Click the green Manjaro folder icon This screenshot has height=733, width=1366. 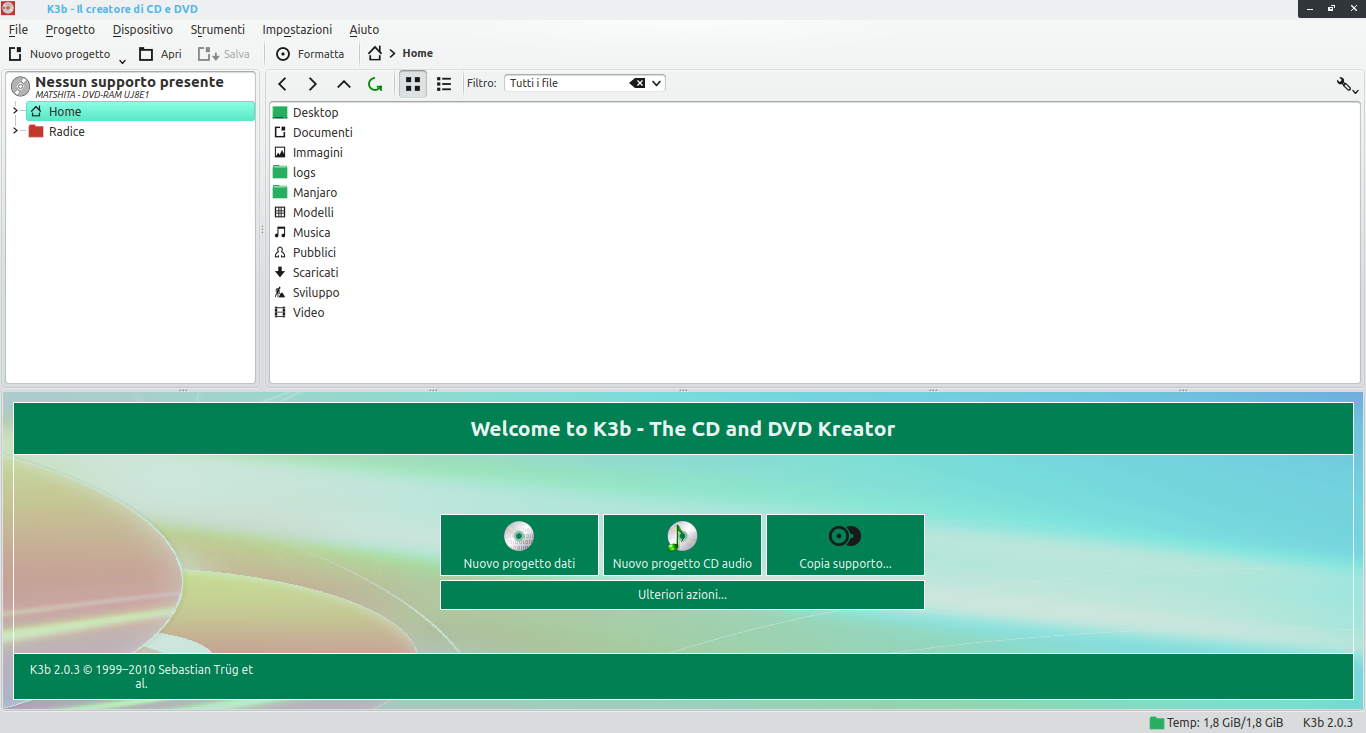coord(280,192)
